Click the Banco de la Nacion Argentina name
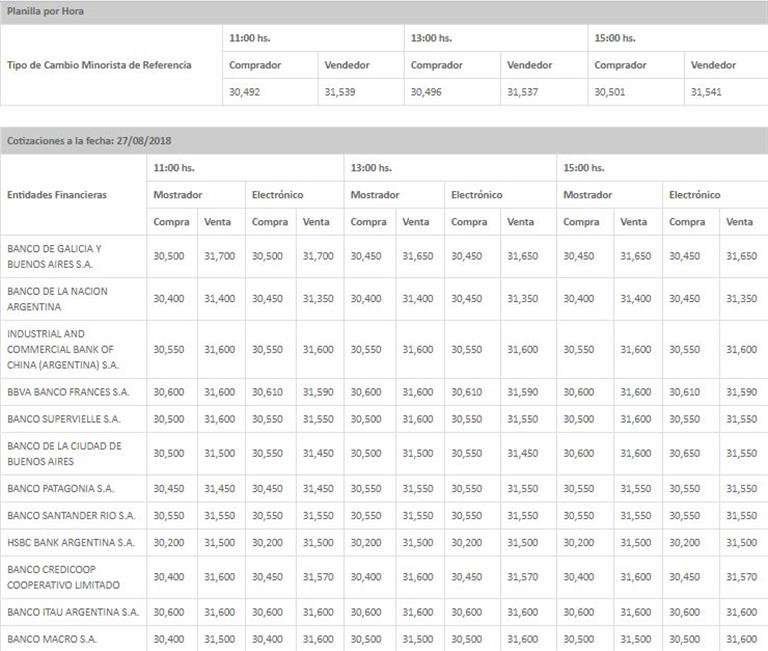Viewport: 768px width, 651px height. pyautogui.click(x=56, y=298)
